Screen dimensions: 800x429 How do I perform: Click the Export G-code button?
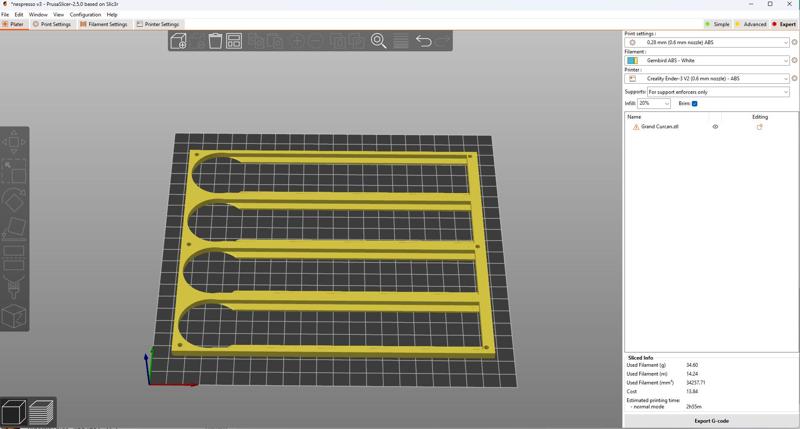pyautogui.click(x=711, y=421)
